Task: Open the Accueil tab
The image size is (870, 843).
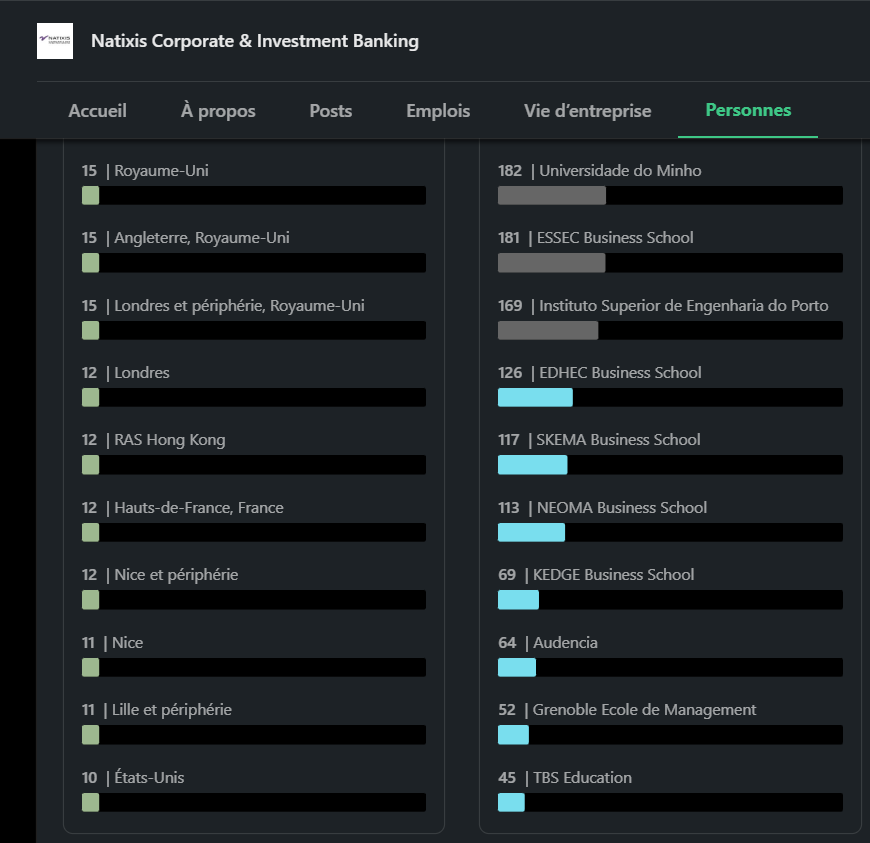Action: [x=98, y=111]
